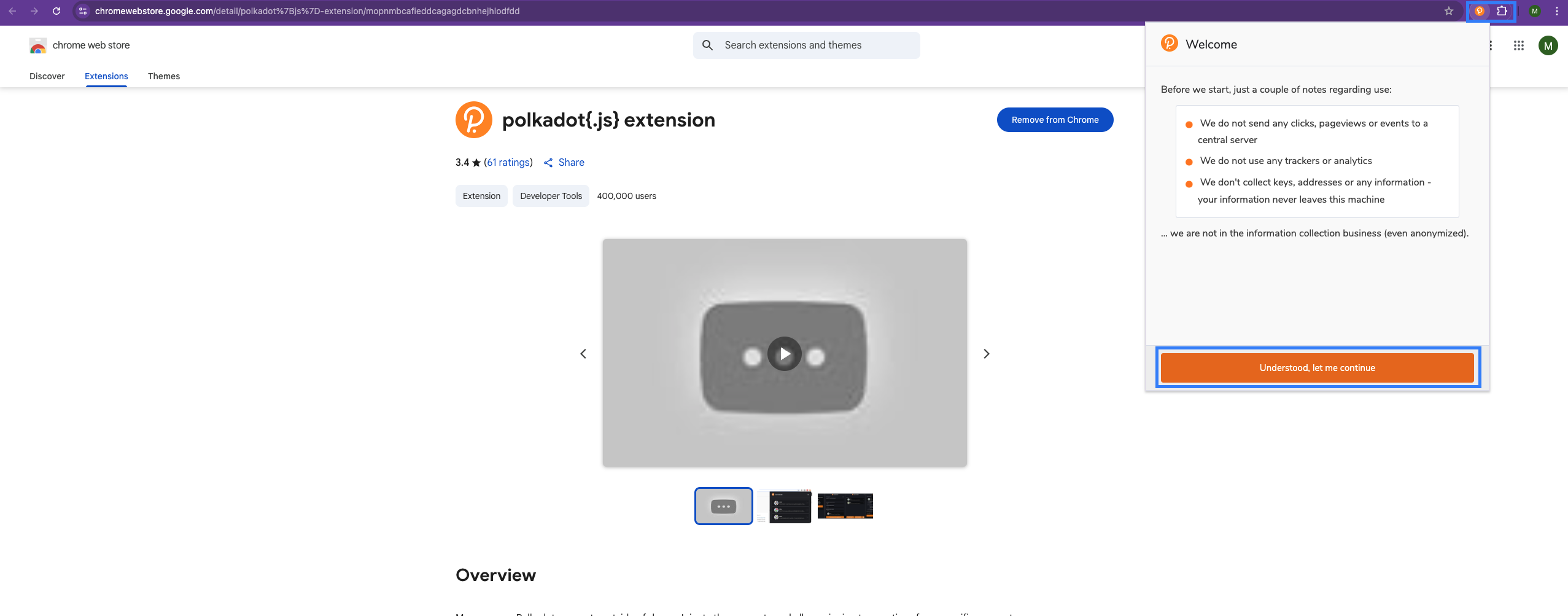Play the extension preview video

[x=785, y=354]
